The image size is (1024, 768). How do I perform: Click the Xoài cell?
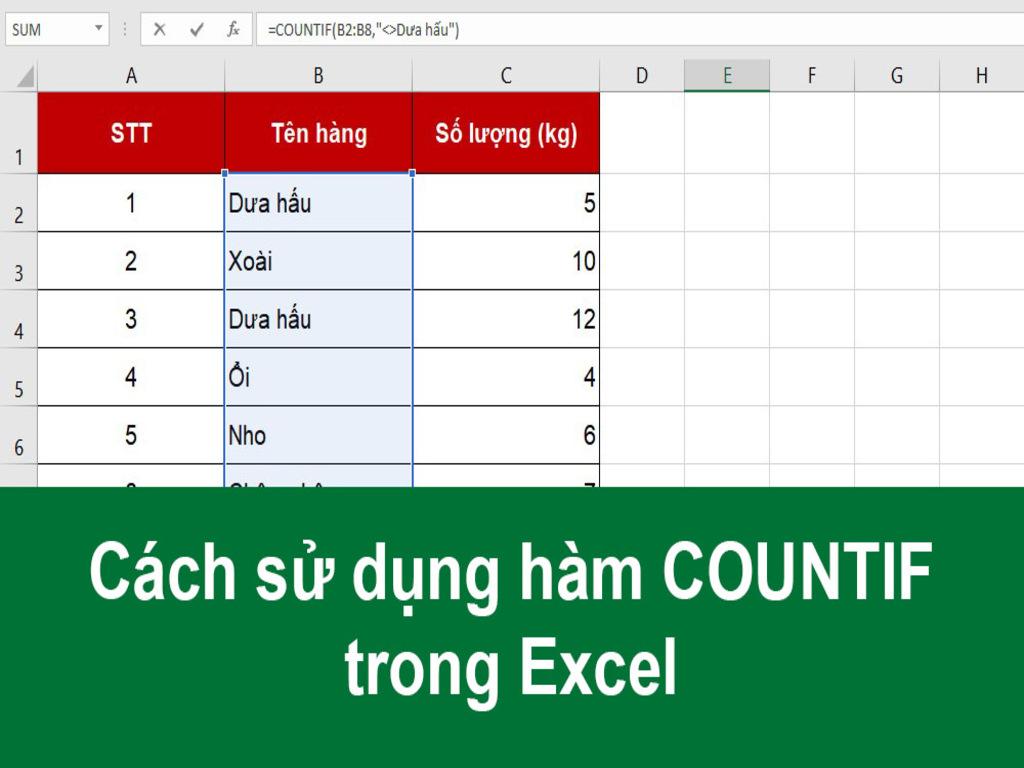[x=319, y=261]
